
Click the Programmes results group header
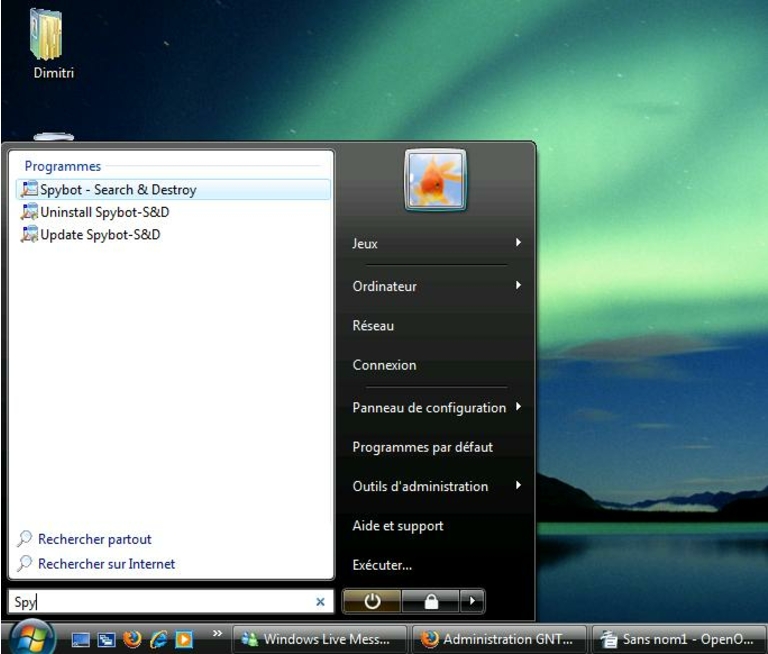coord(63,166)
